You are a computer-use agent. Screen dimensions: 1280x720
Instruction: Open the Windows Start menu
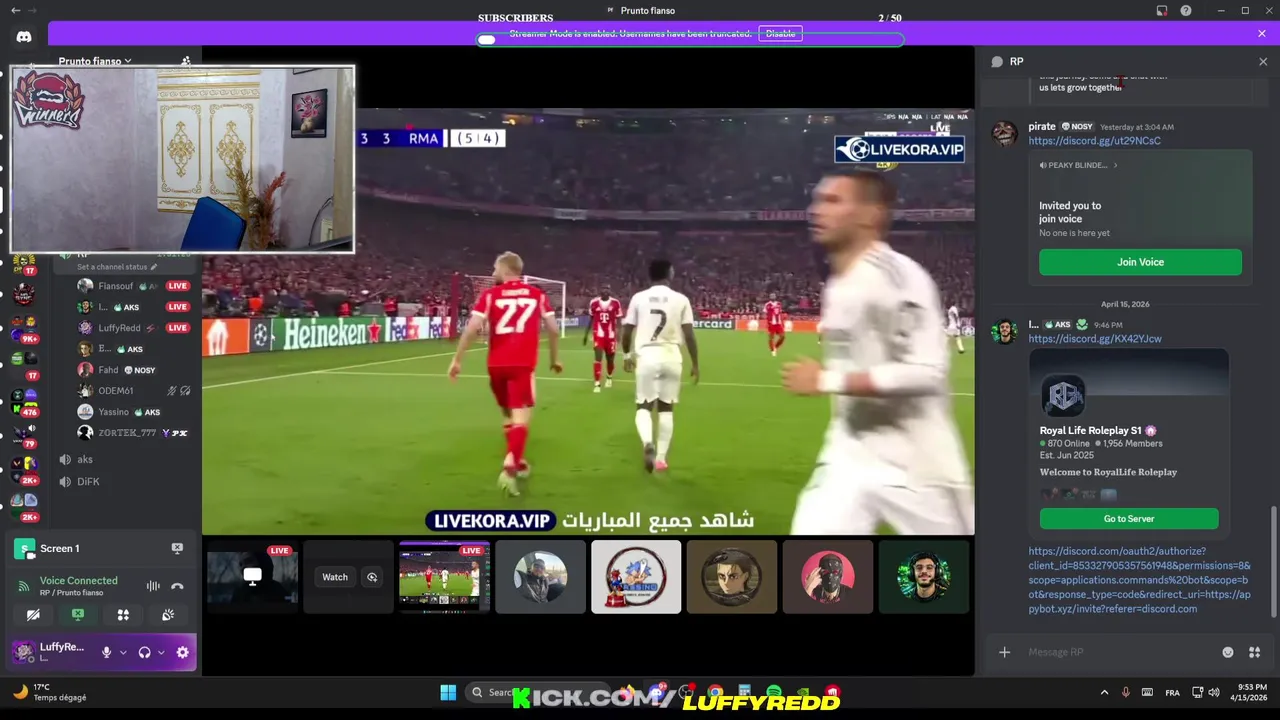[x=448, y=692]
